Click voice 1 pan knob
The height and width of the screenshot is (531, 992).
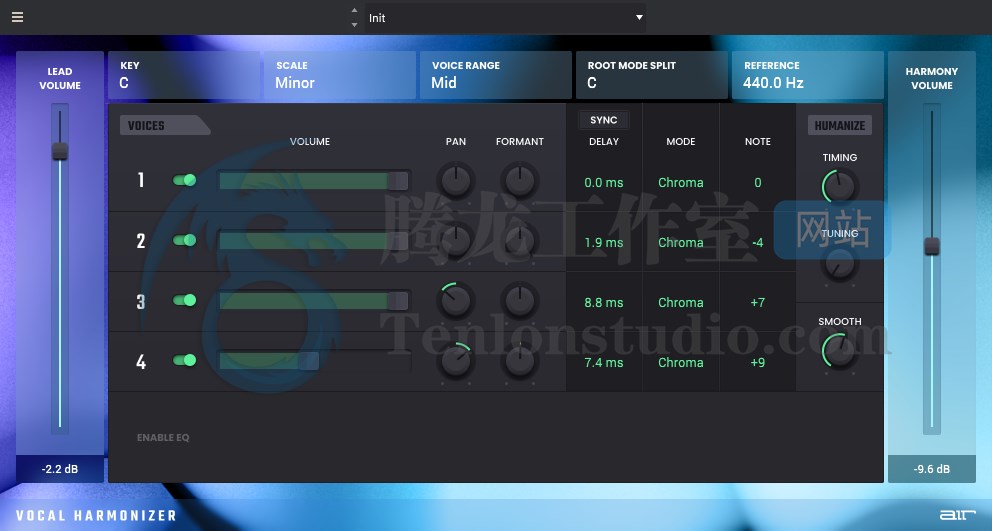click(x=456, y=180)
